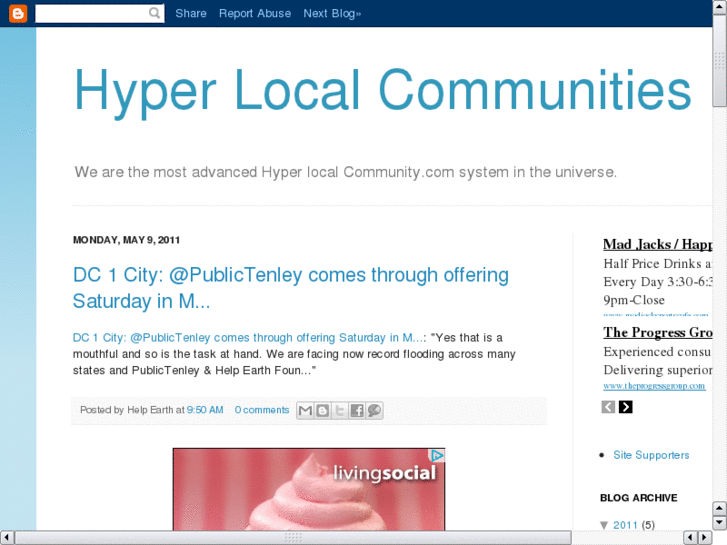Click the inline DC 1 City post link
The height and width of the screenshot is (545, 727).
coord(248,337)
